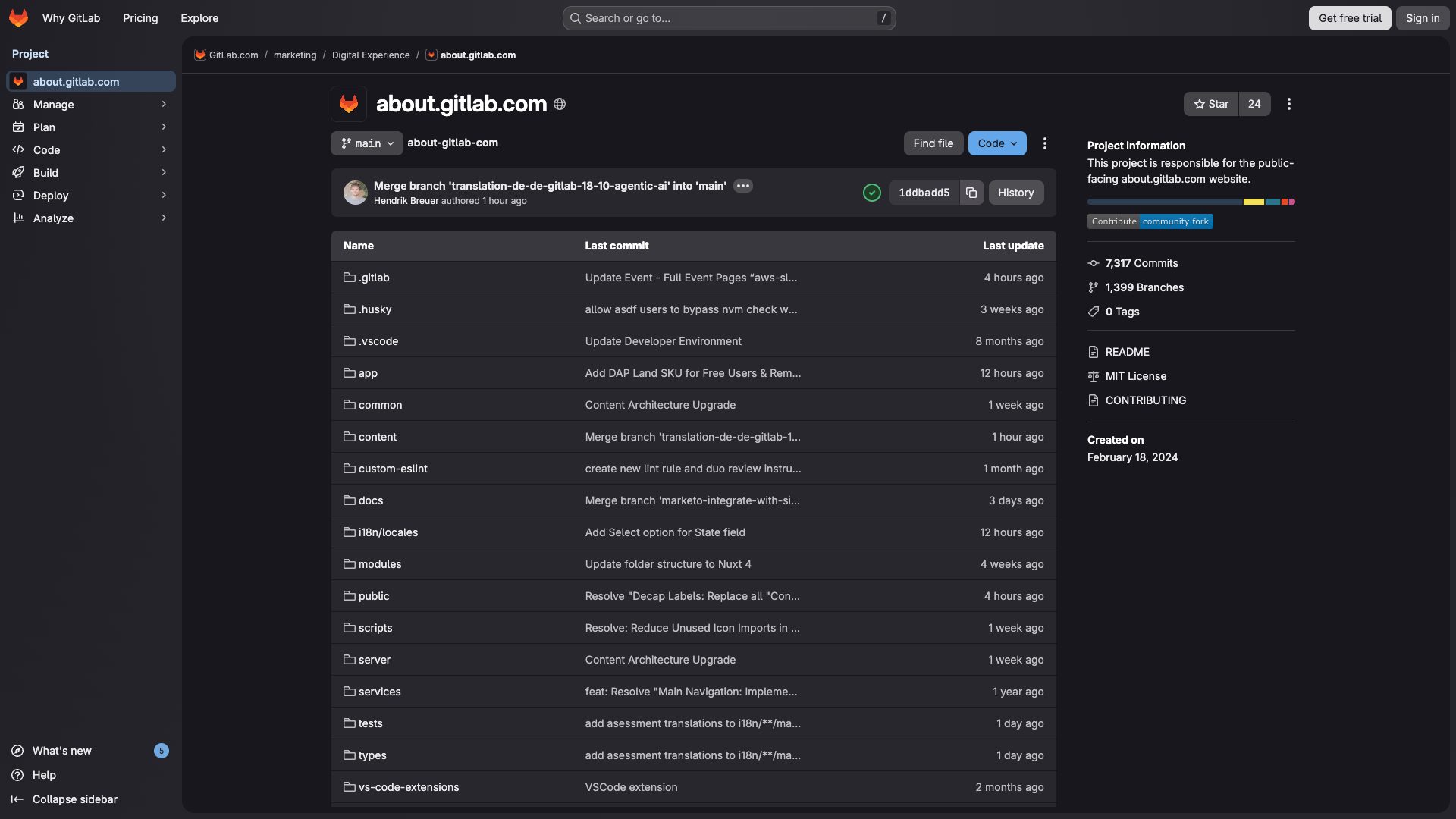Select Explore in the top menu

[x=199, y=17]
